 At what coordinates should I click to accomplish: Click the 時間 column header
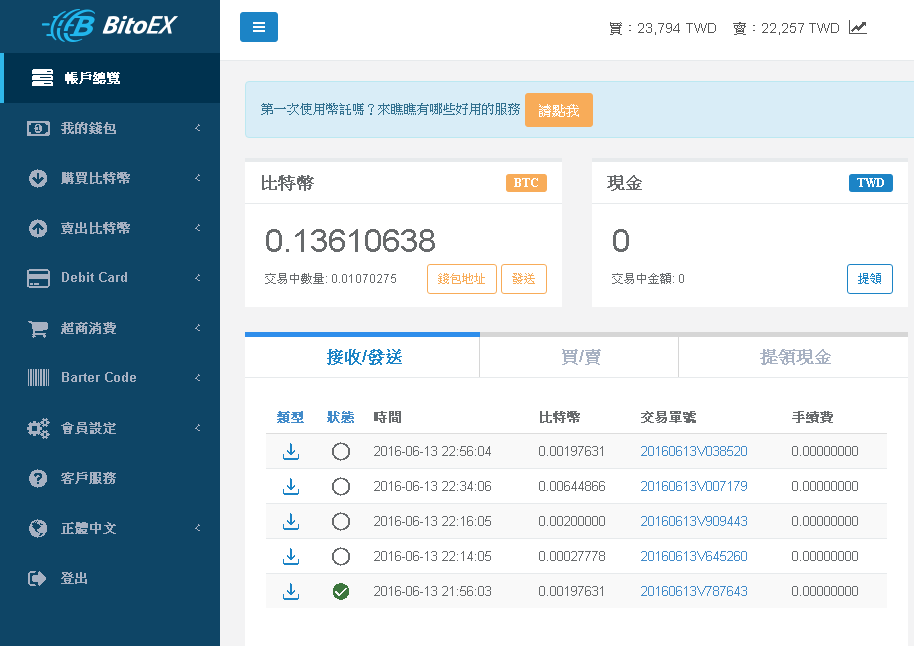point(387,417)
